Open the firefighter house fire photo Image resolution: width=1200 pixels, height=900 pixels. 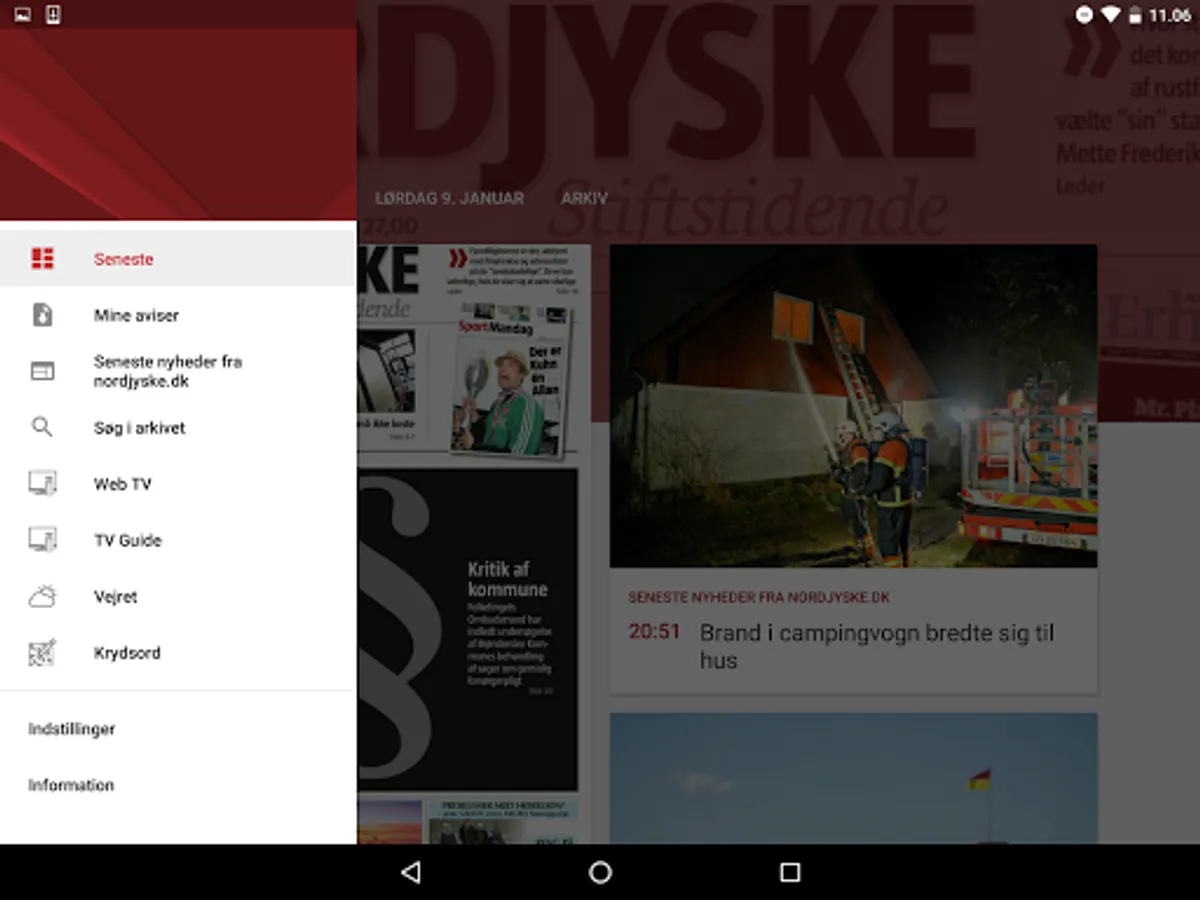tap(853, 406)
